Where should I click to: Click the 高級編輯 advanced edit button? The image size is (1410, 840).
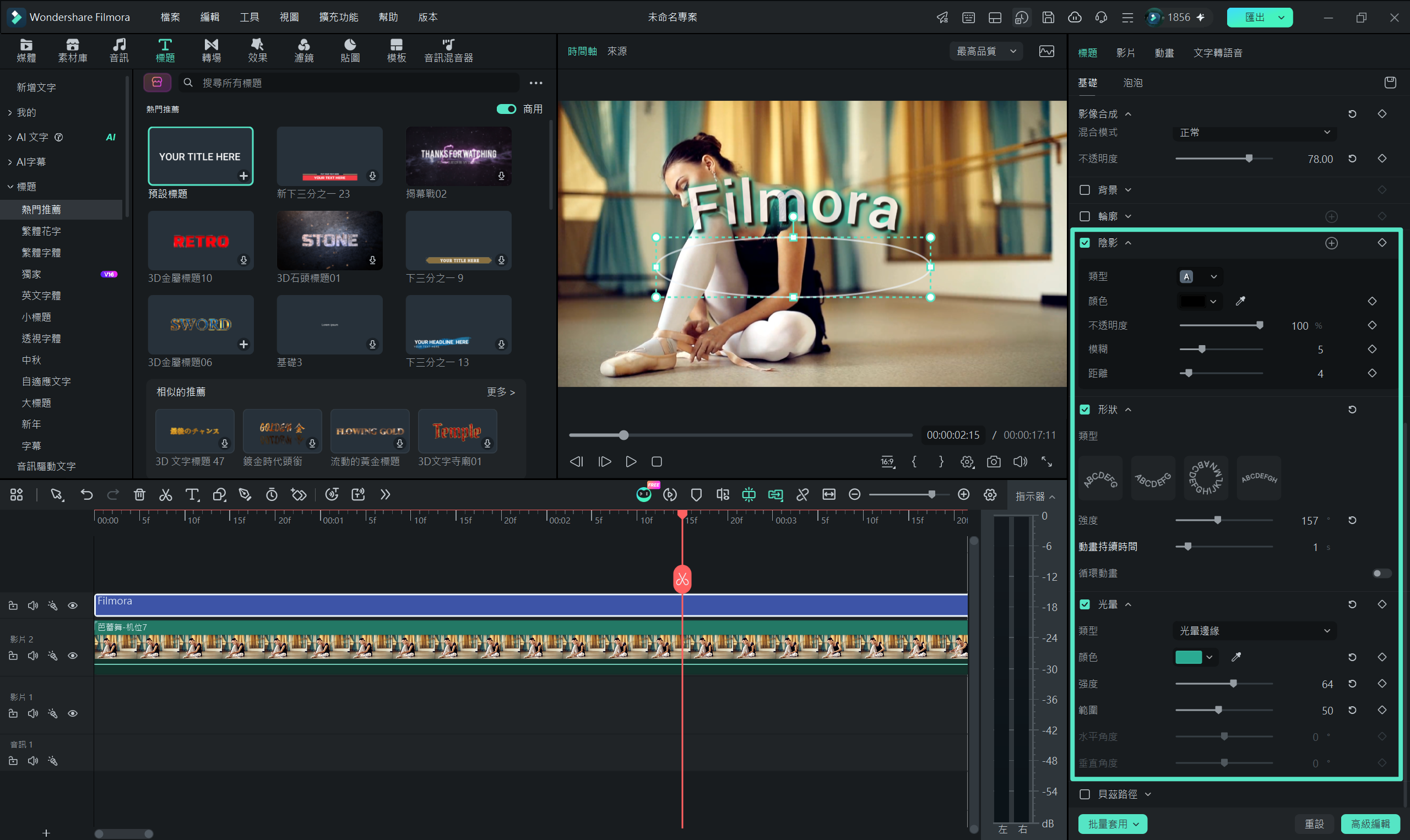pos(1370,824)
